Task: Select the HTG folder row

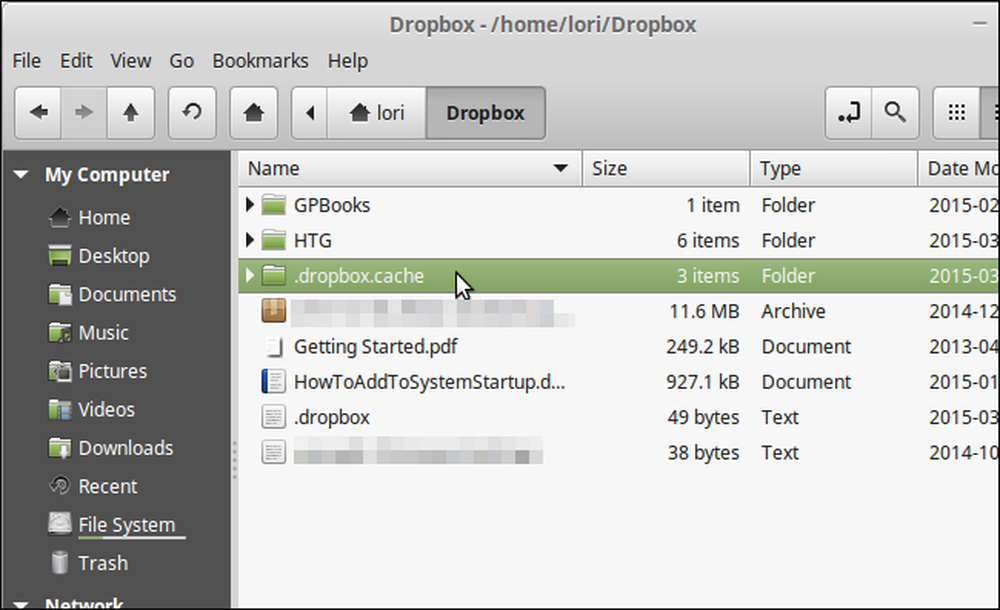Action: pos(619,240)
